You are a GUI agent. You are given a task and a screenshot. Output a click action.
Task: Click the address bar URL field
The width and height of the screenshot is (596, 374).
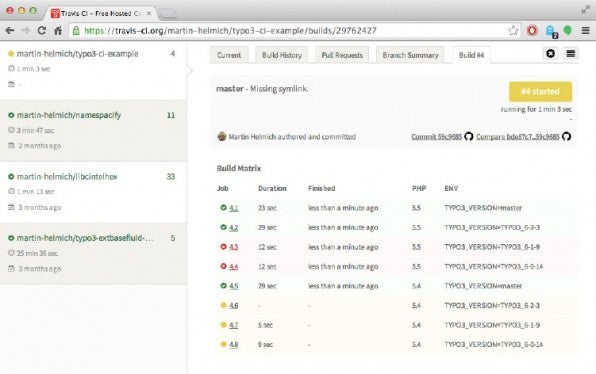pos(295,30)
